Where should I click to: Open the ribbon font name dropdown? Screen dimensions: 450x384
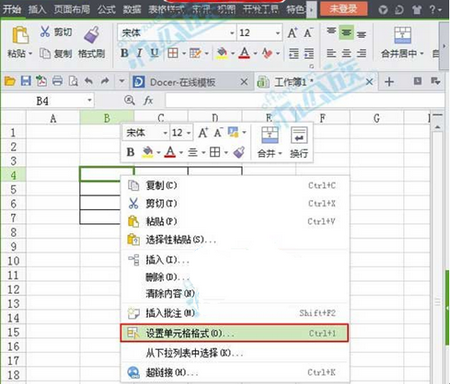click(x=232, y=33)
